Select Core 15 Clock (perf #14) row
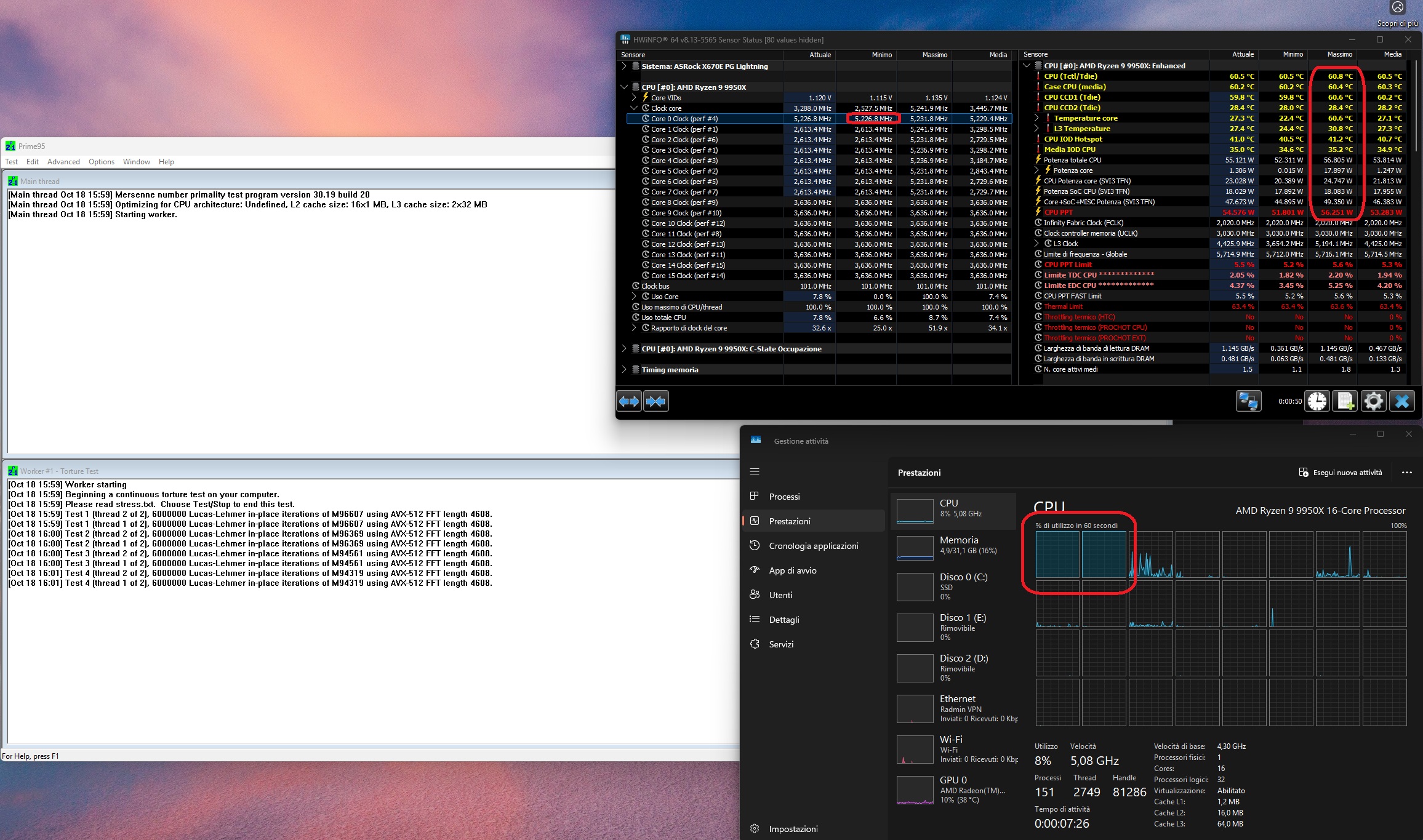This screenshot has height=840, width=1423. pos(819,276)
